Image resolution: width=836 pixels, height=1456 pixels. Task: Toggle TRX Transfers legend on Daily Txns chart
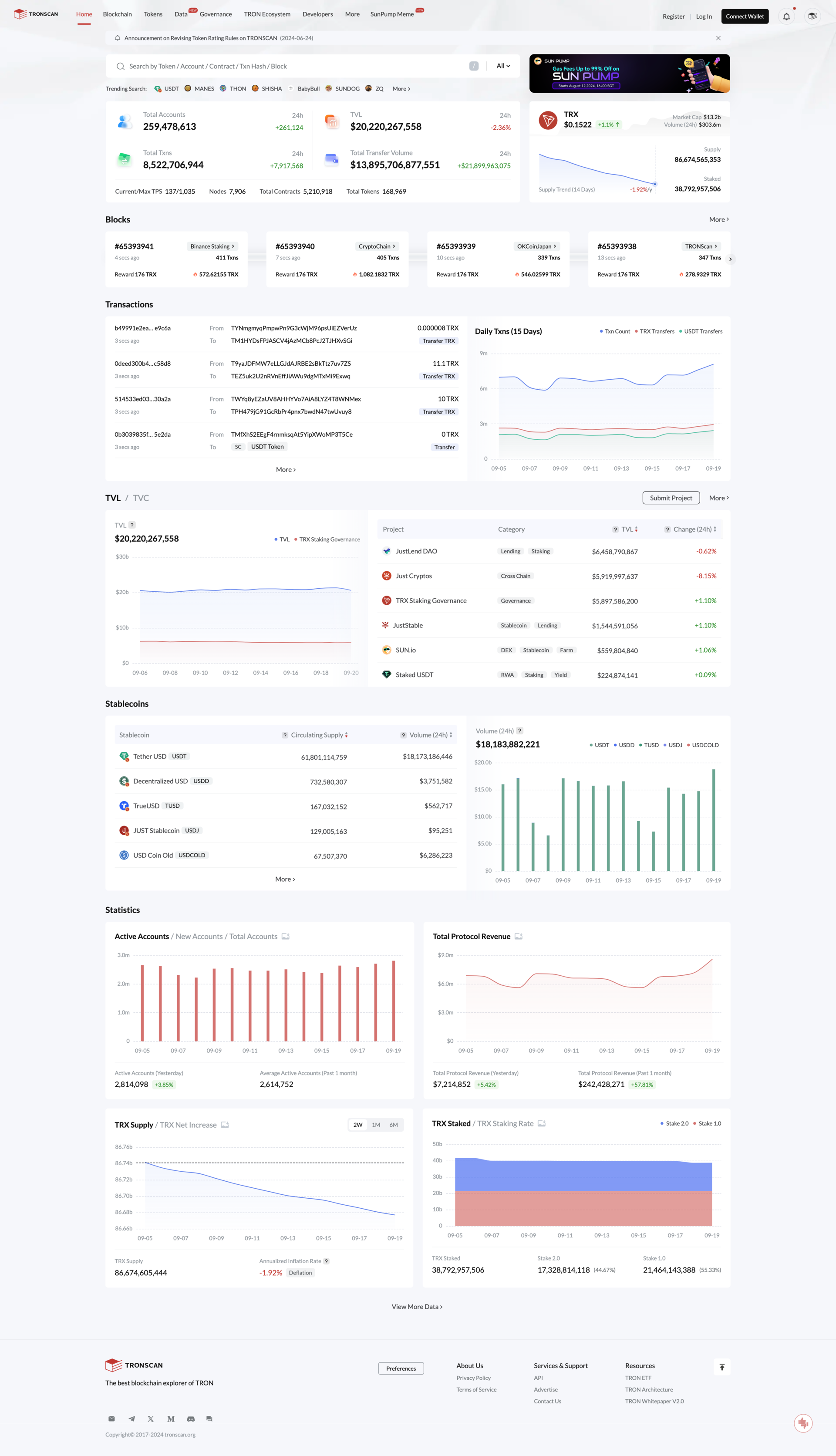coord(656,331)
